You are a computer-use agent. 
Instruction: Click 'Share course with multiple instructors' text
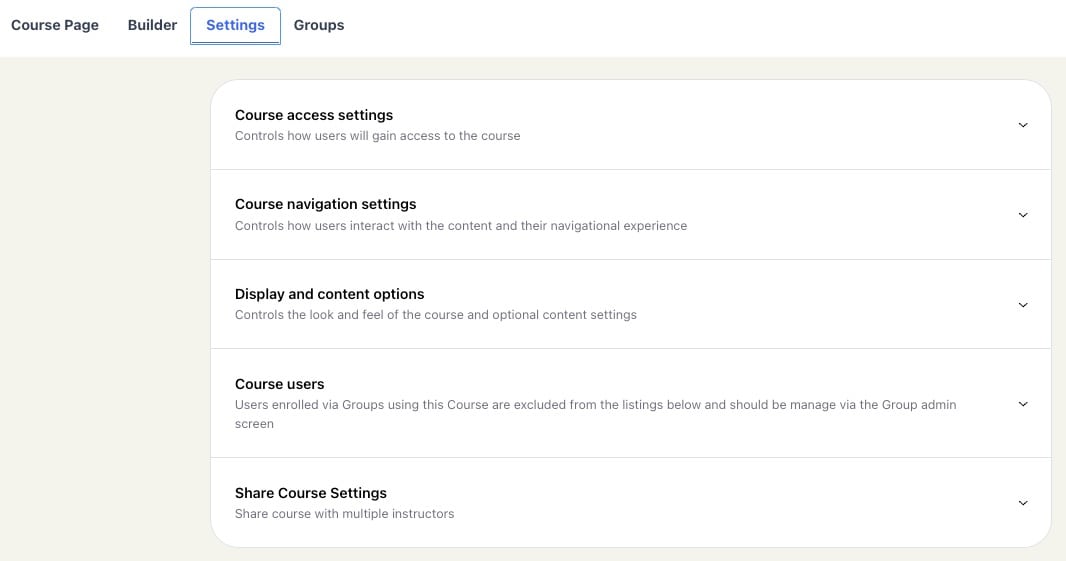coord(345,514)
